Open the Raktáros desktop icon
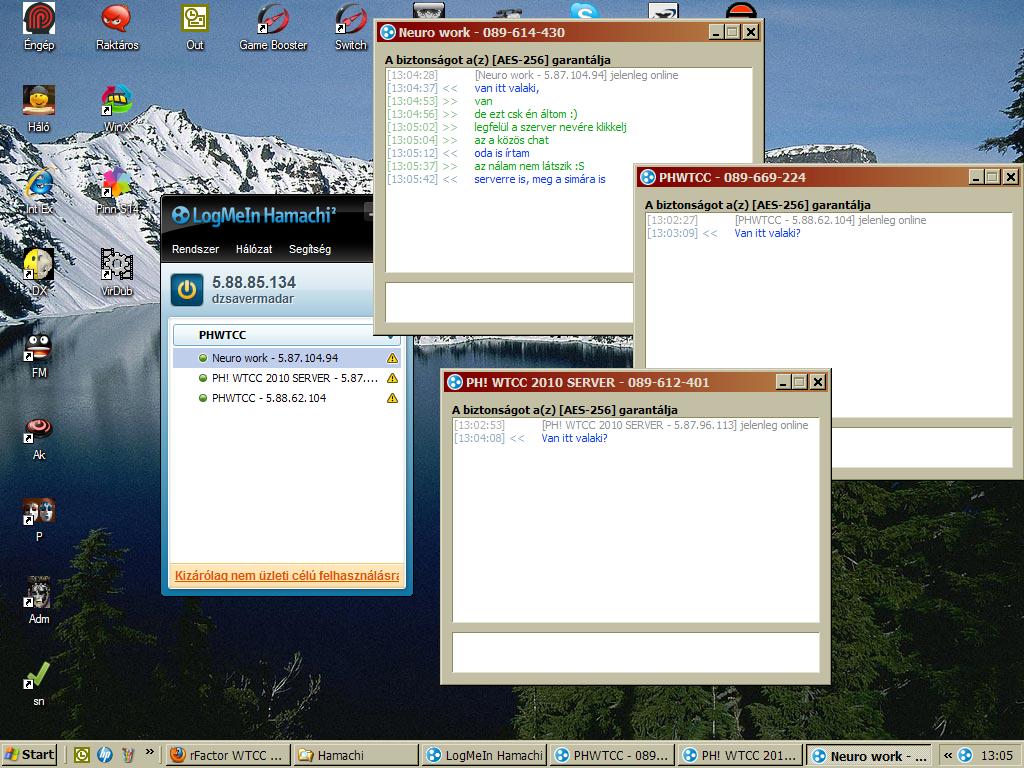Screen dimensions: 1024x768 tap(117, 27)
